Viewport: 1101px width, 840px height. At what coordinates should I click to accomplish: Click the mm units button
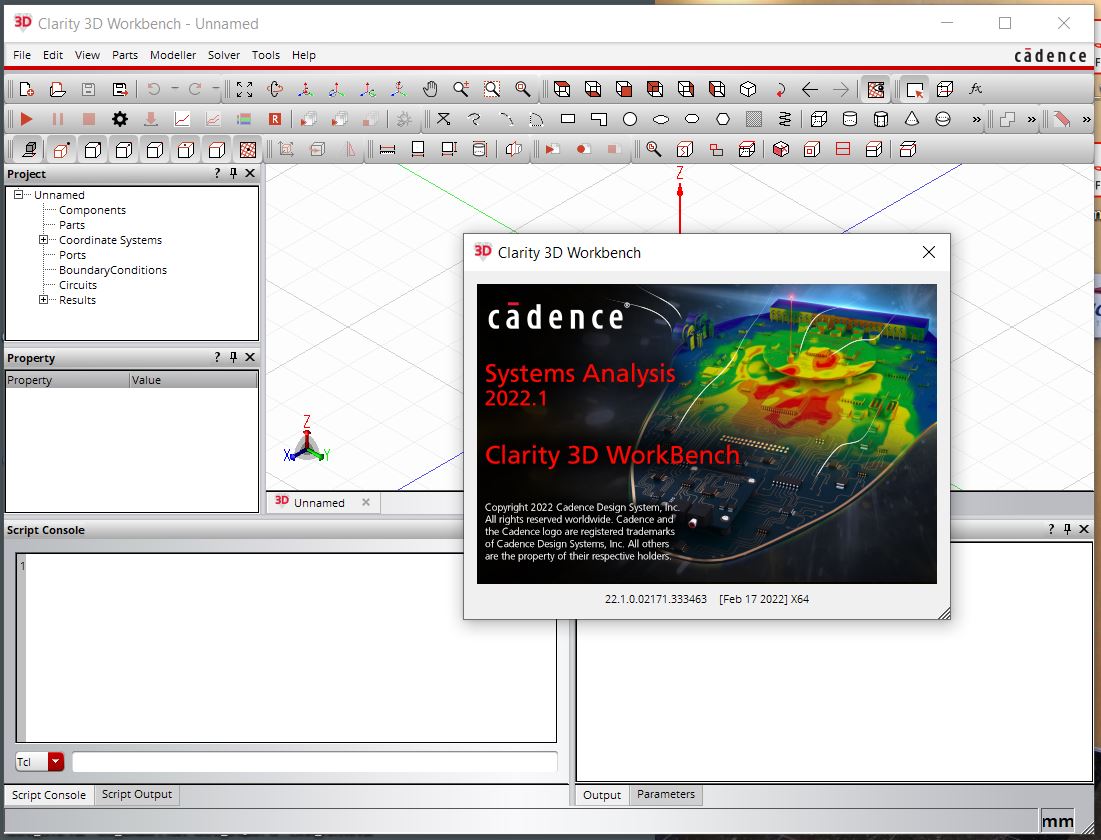[1057, 822]
